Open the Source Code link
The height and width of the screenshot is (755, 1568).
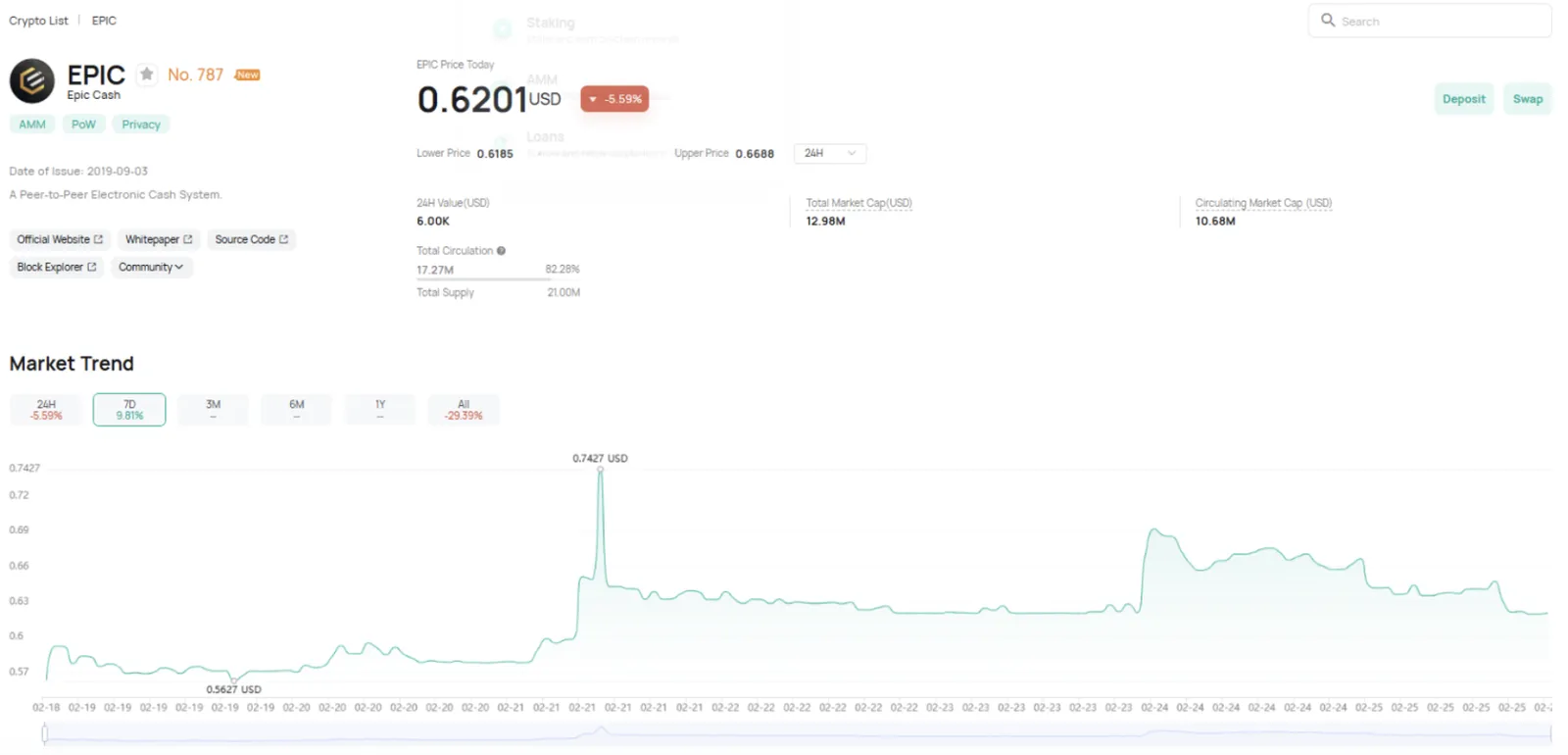coord(252,239)
